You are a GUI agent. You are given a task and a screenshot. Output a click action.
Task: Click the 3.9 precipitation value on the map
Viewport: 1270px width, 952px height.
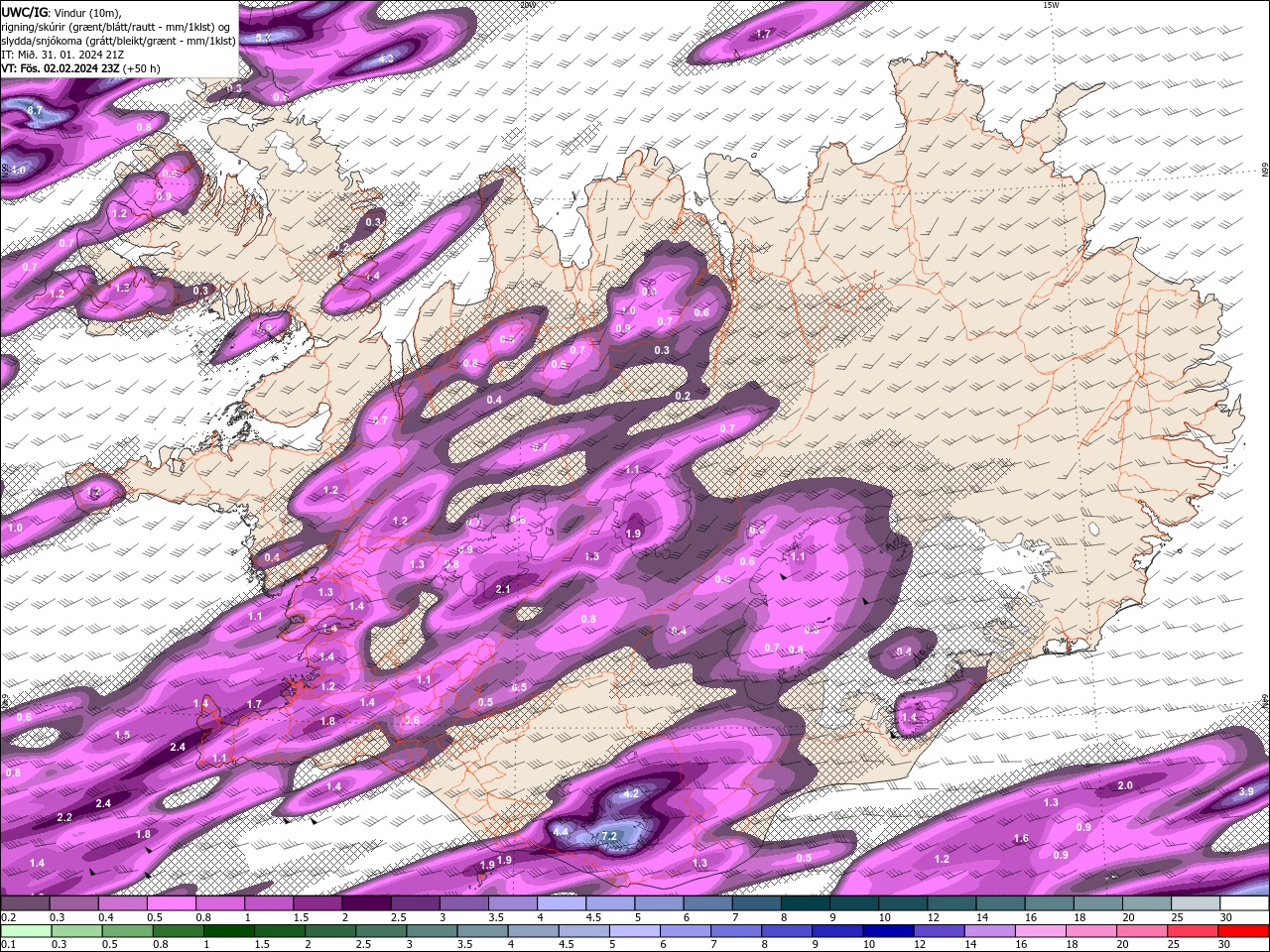[1246, 791]
